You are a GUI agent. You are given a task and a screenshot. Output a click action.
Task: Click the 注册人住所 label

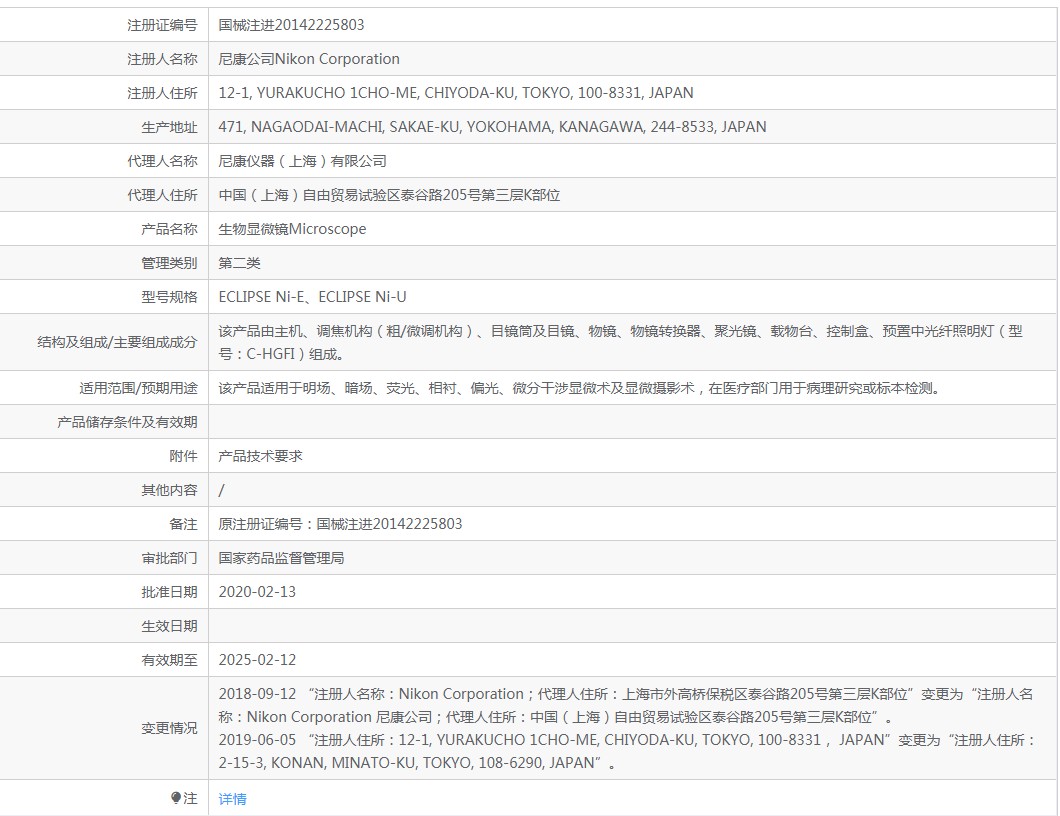click(162, 93)
